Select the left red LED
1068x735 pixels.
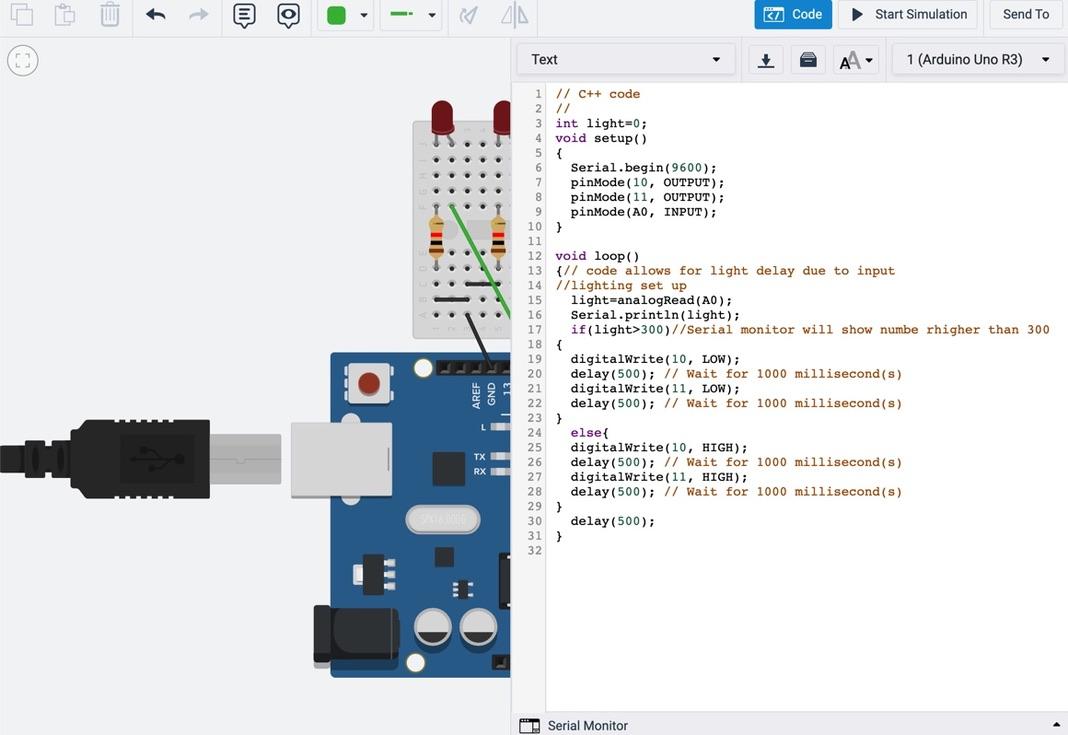[x=443, y=119]
